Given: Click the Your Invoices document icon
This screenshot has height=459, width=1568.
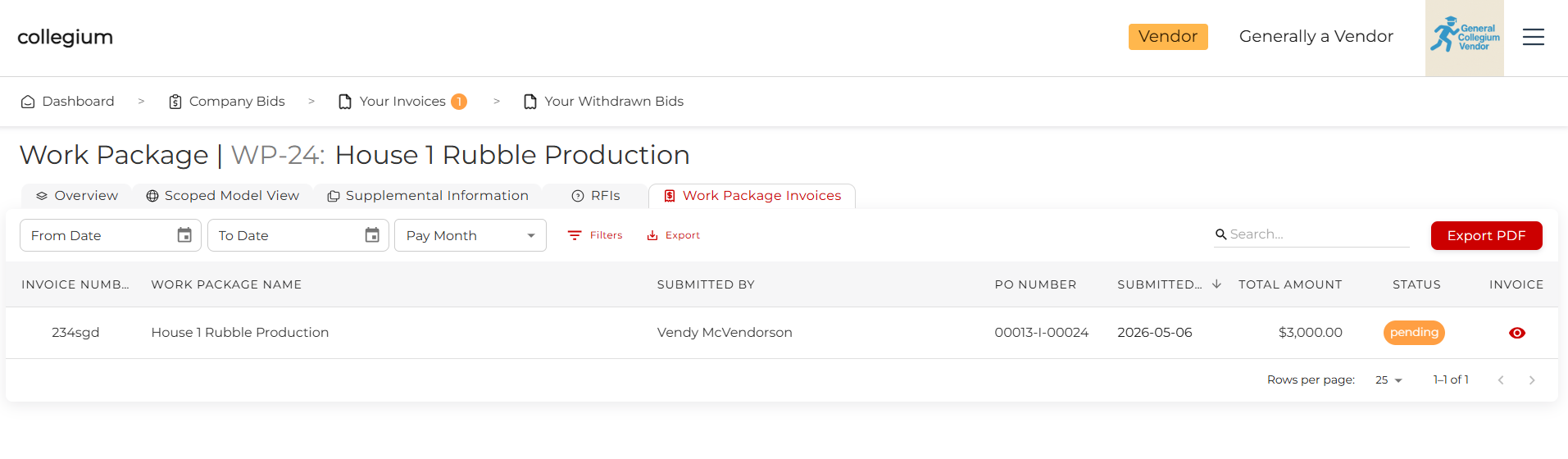Looking at the screenshot, I should [x=345, y=102].
